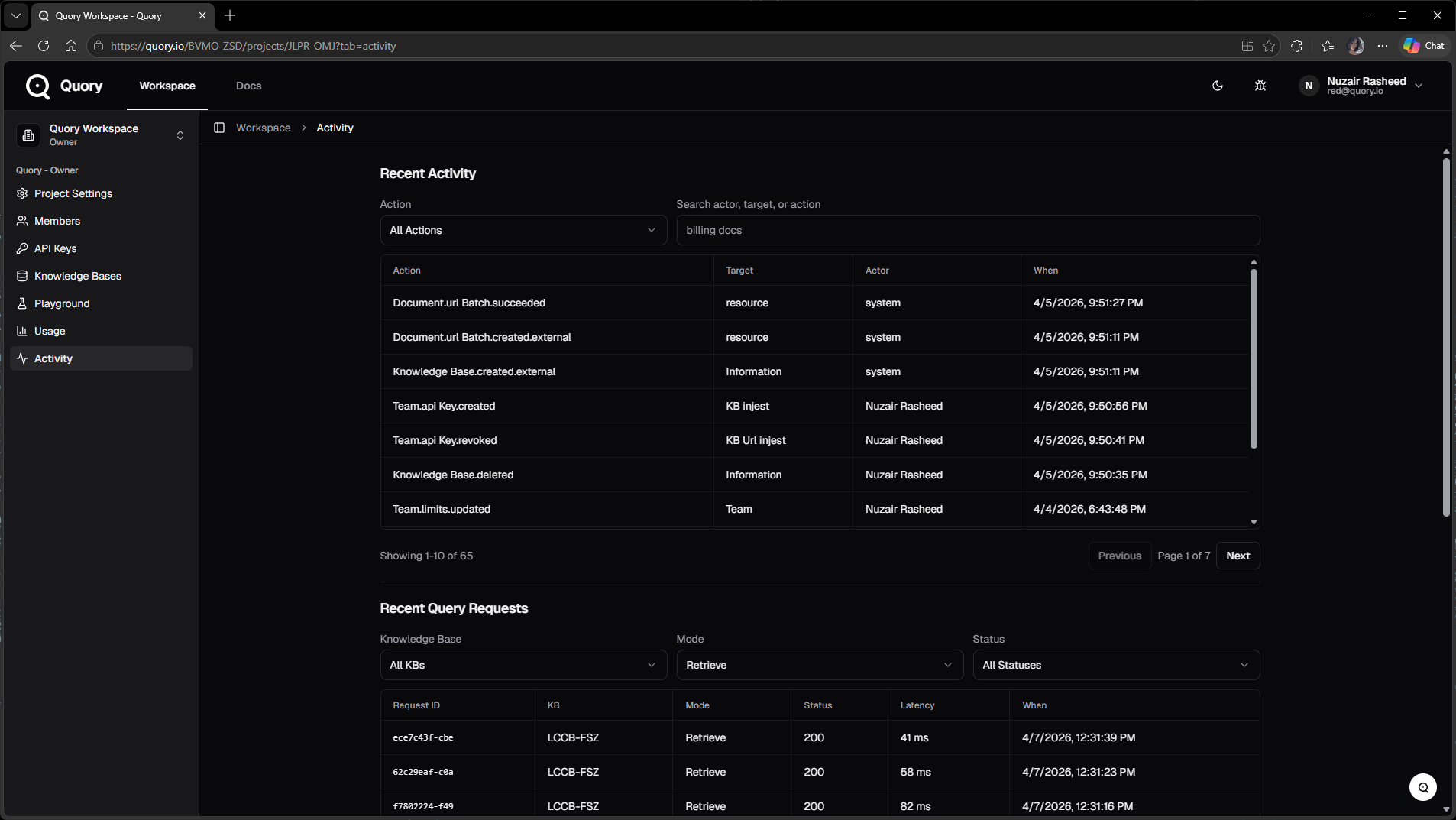Click the workspace building icon
This screenshot has height=820, width=1456.
(28, 135)
